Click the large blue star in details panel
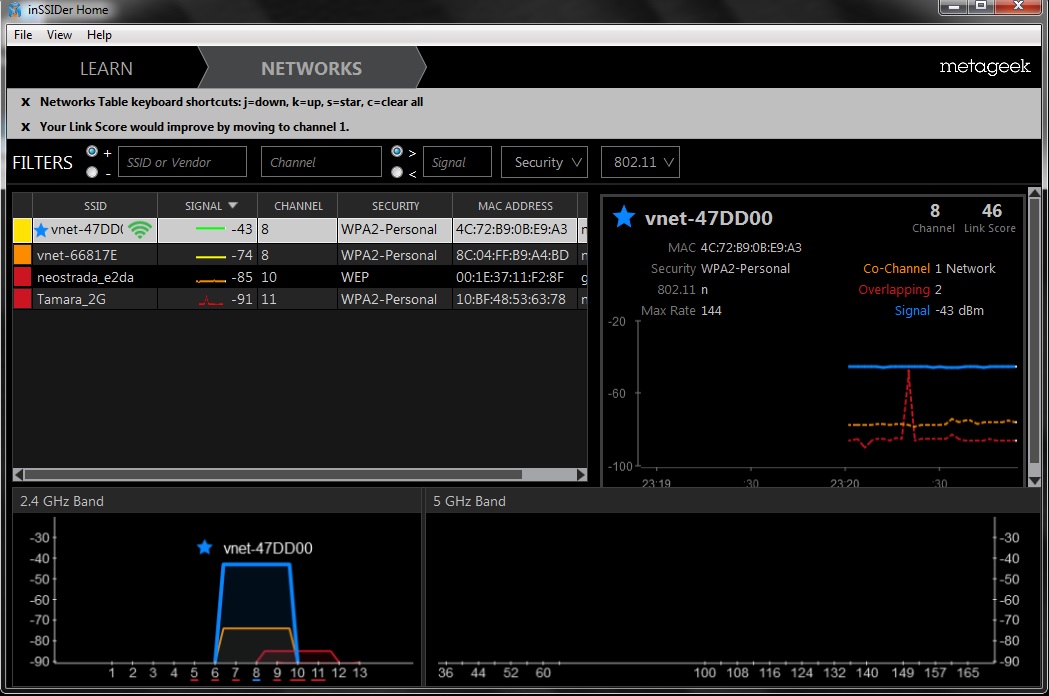This screenshot has width=1049, height=696. tap(624, 217)
